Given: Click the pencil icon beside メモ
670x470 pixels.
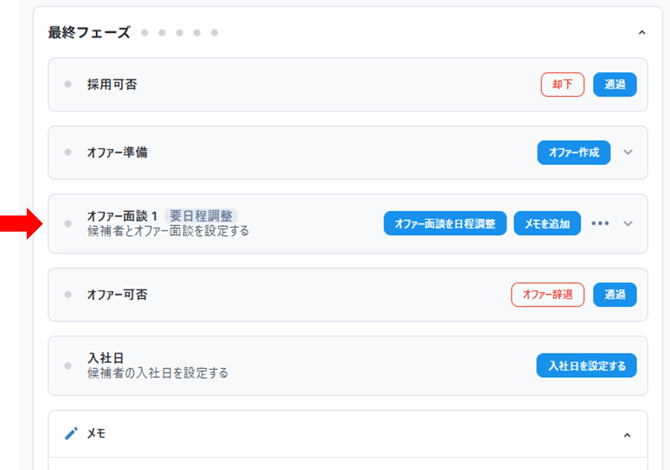Looking at the screenshot, I should click(x=71, y=434).
